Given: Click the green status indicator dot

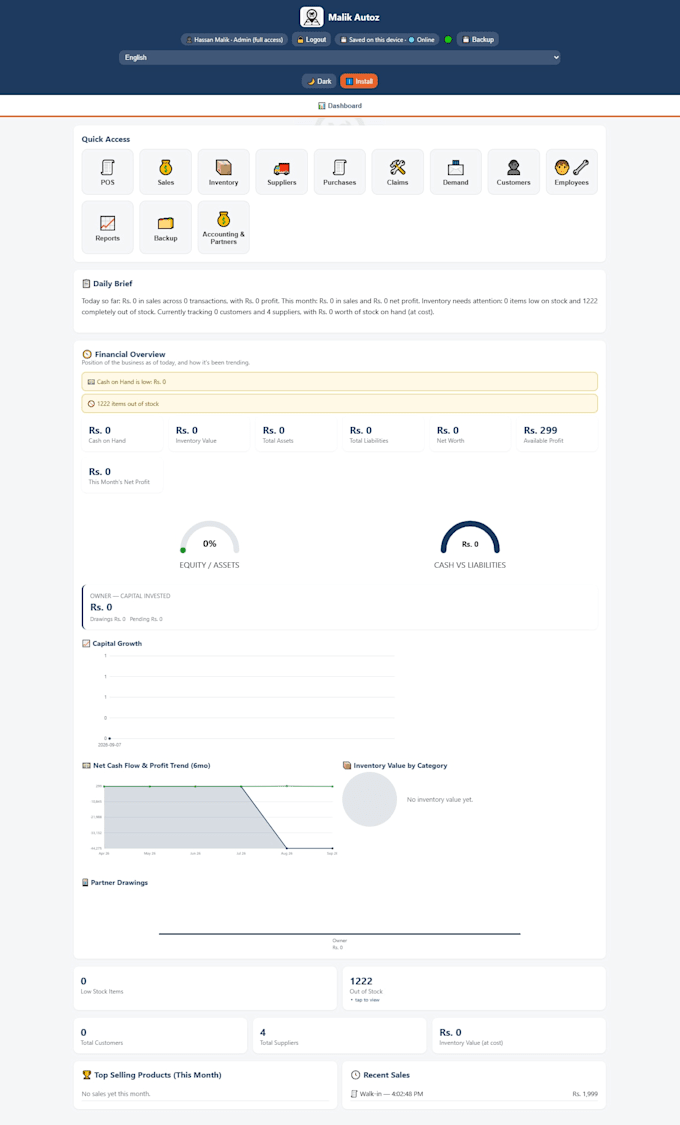Looking at the screenshot, I should tap(448, 39).
